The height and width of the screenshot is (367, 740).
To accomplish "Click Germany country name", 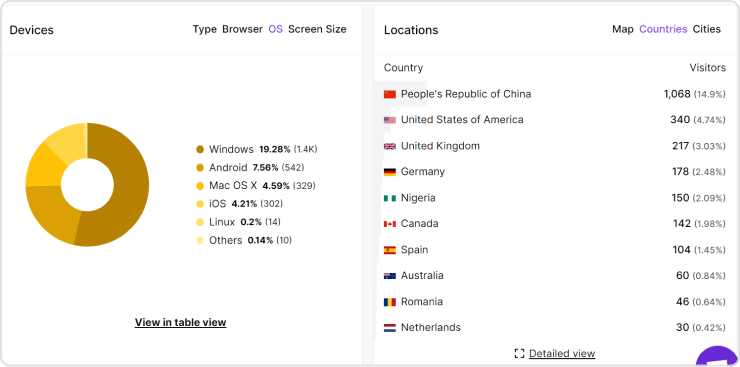I will 423,172.
